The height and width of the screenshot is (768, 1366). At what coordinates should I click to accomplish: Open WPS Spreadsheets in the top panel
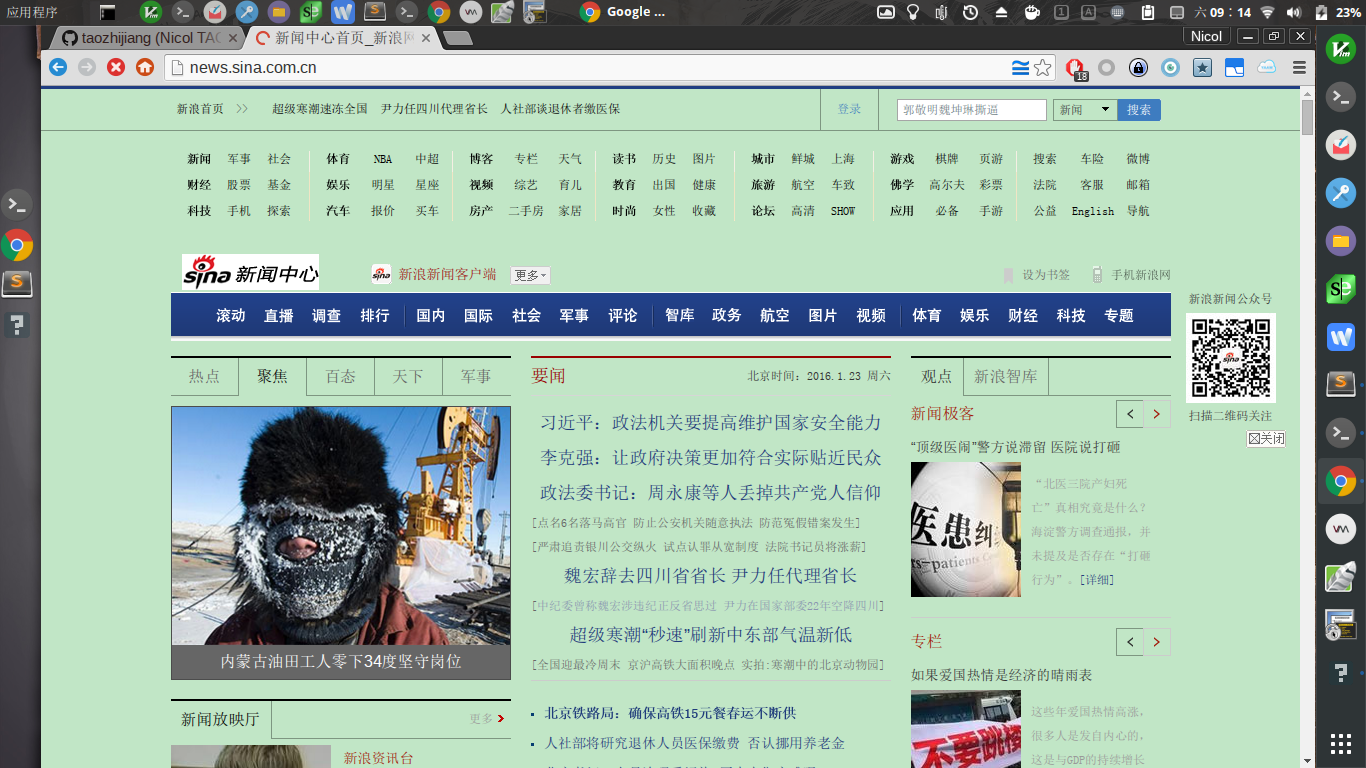click(x=311, y=12)
